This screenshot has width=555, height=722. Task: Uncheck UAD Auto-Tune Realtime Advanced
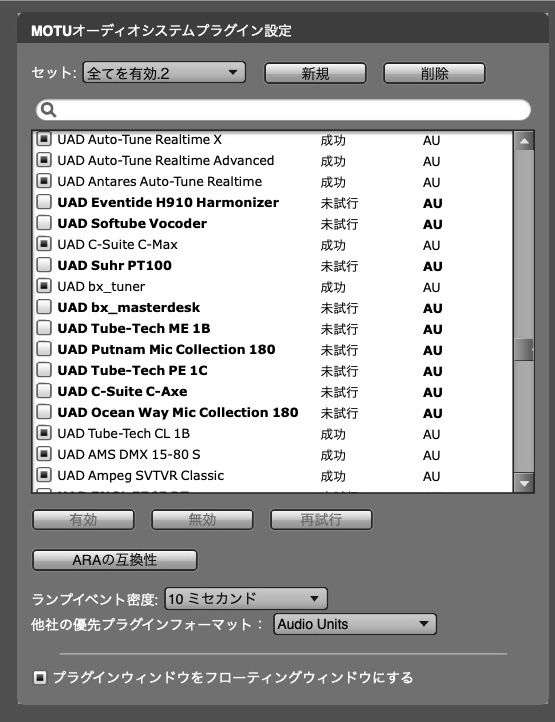click(x=44, y=160)
